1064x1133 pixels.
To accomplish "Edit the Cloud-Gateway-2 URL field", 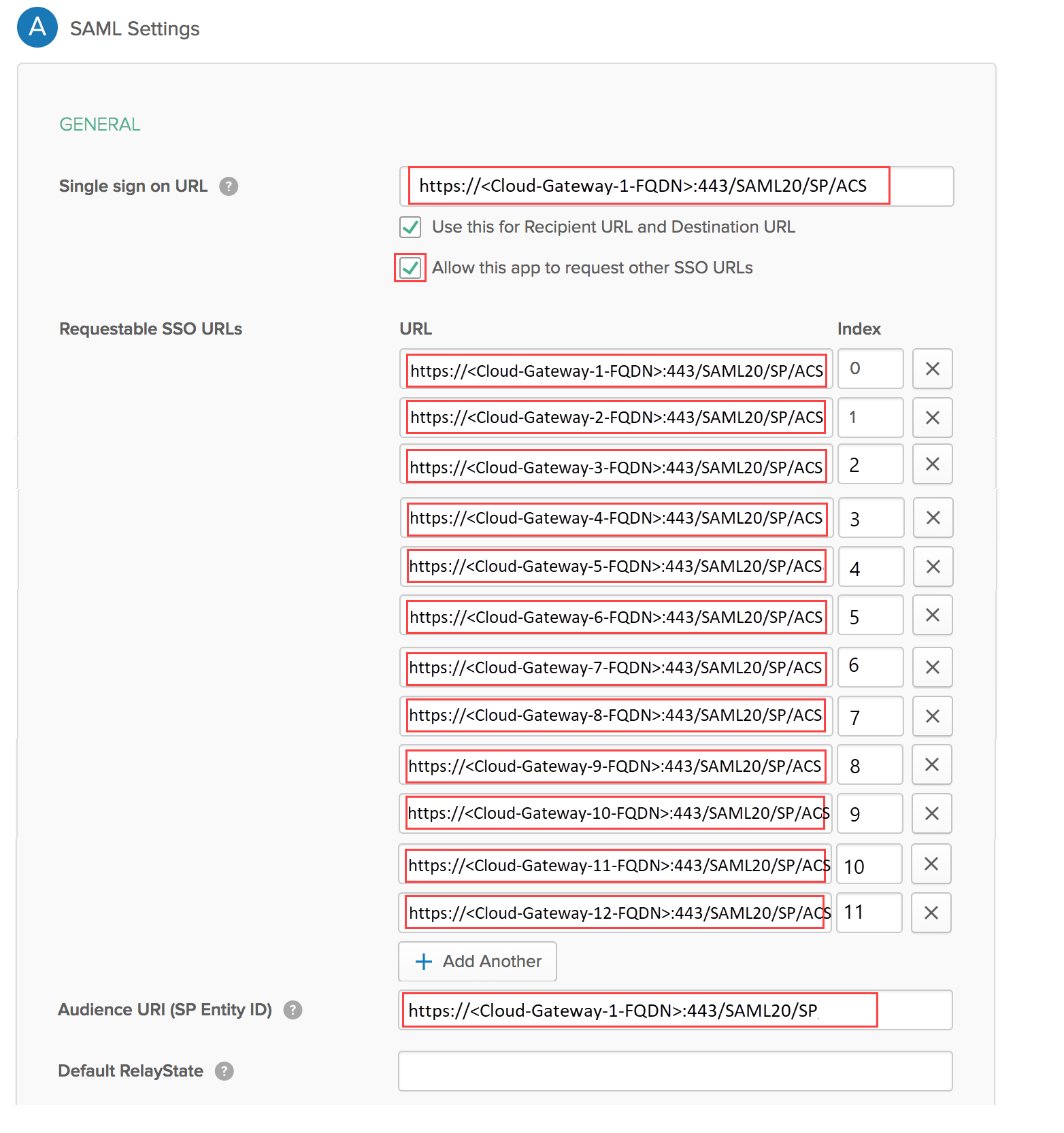I will click(616, 418).
